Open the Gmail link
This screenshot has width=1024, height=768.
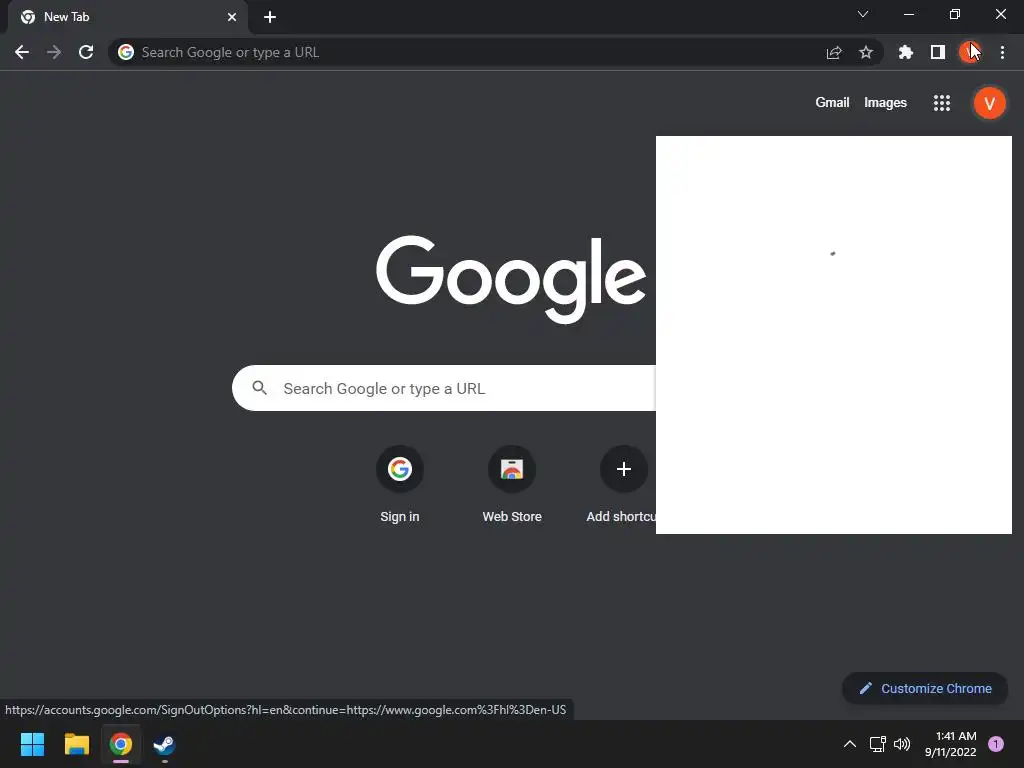pos(832,103)
